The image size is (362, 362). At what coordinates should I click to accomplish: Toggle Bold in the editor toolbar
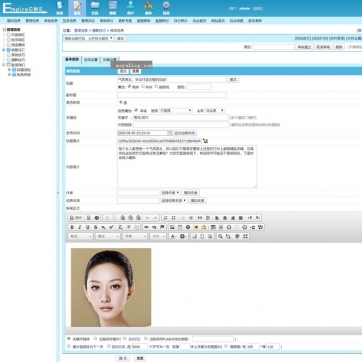(x=72, y=227)
